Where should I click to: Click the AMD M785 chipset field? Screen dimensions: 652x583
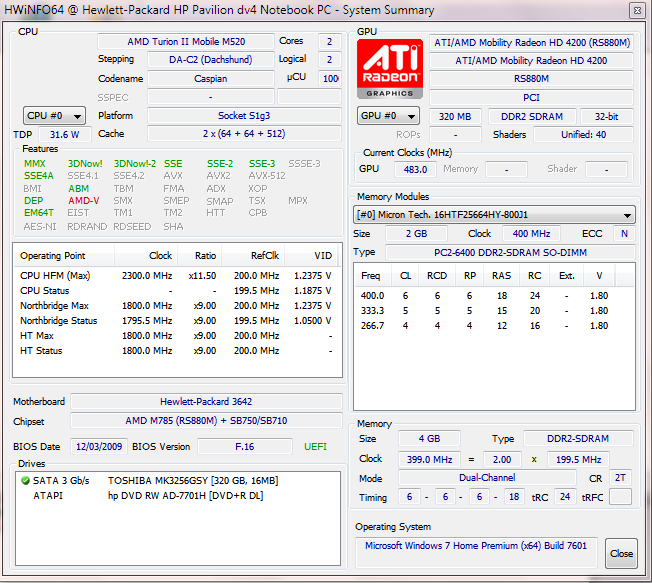(x=206, y=421)
